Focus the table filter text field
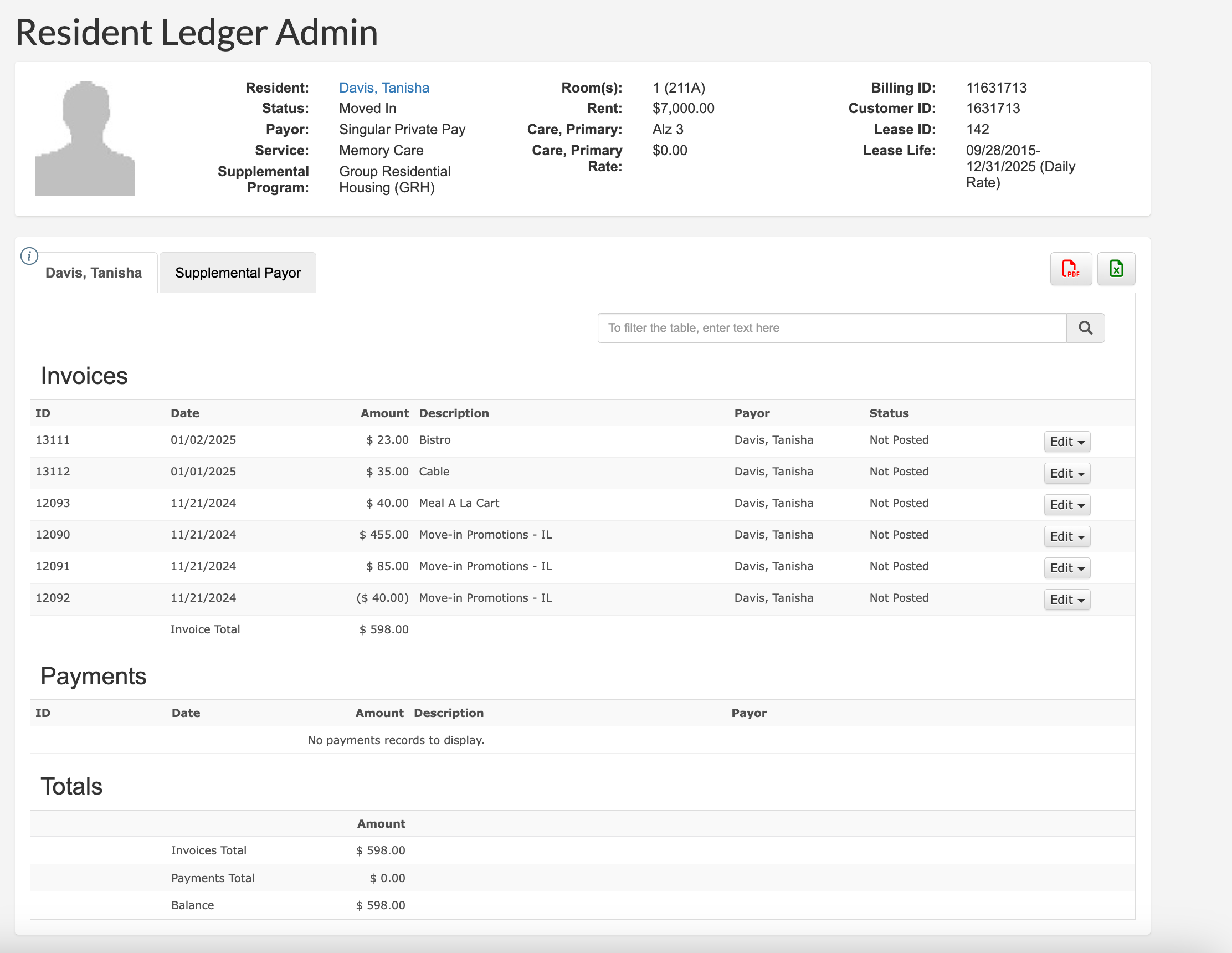Viewport: 1232px width, 953px height. click(x=831, y=328)
